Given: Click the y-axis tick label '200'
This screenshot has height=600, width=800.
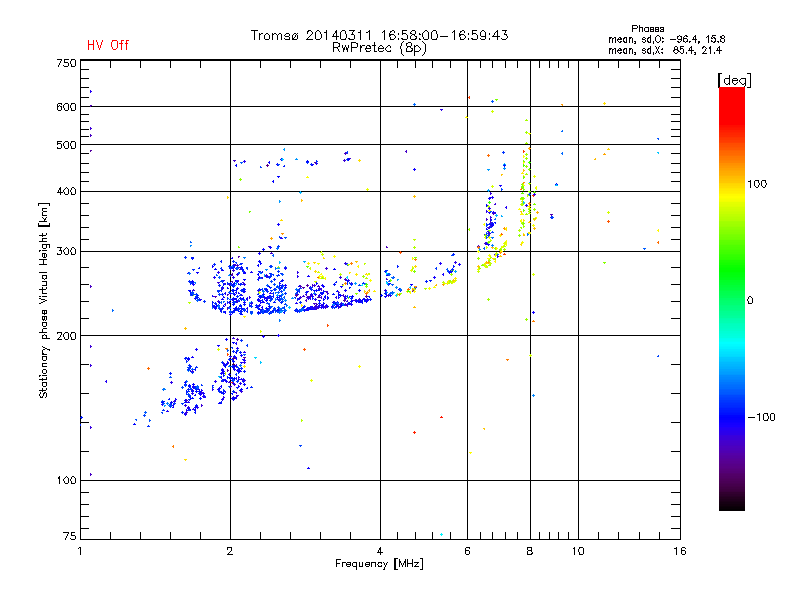Looking at the screenshot, I should (66, 336).
